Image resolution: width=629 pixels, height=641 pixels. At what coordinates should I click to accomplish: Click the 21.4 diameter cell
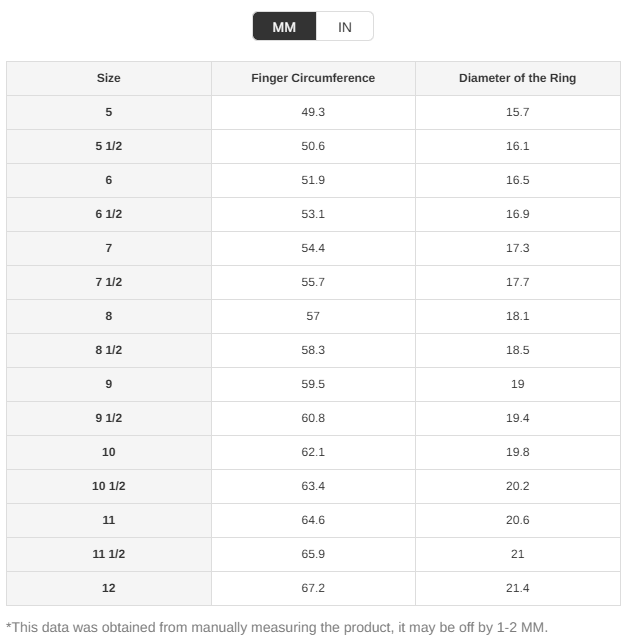tap(517, 588)
